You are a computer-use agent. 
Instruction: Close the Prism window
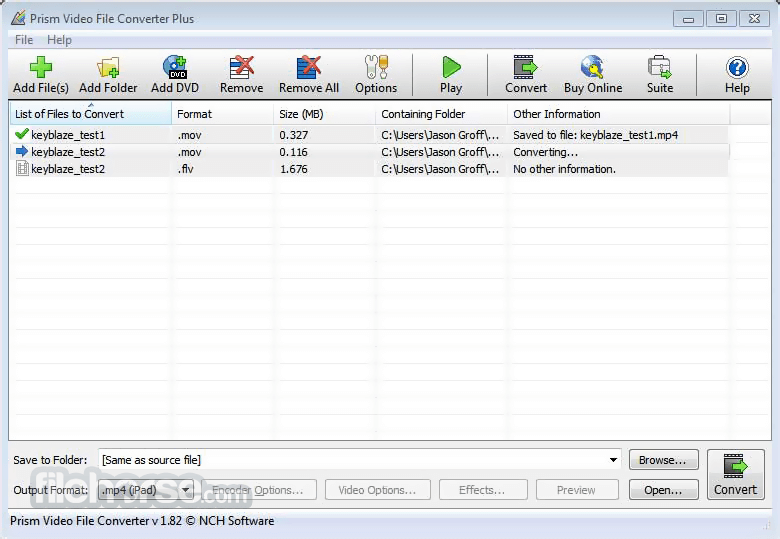754,19
